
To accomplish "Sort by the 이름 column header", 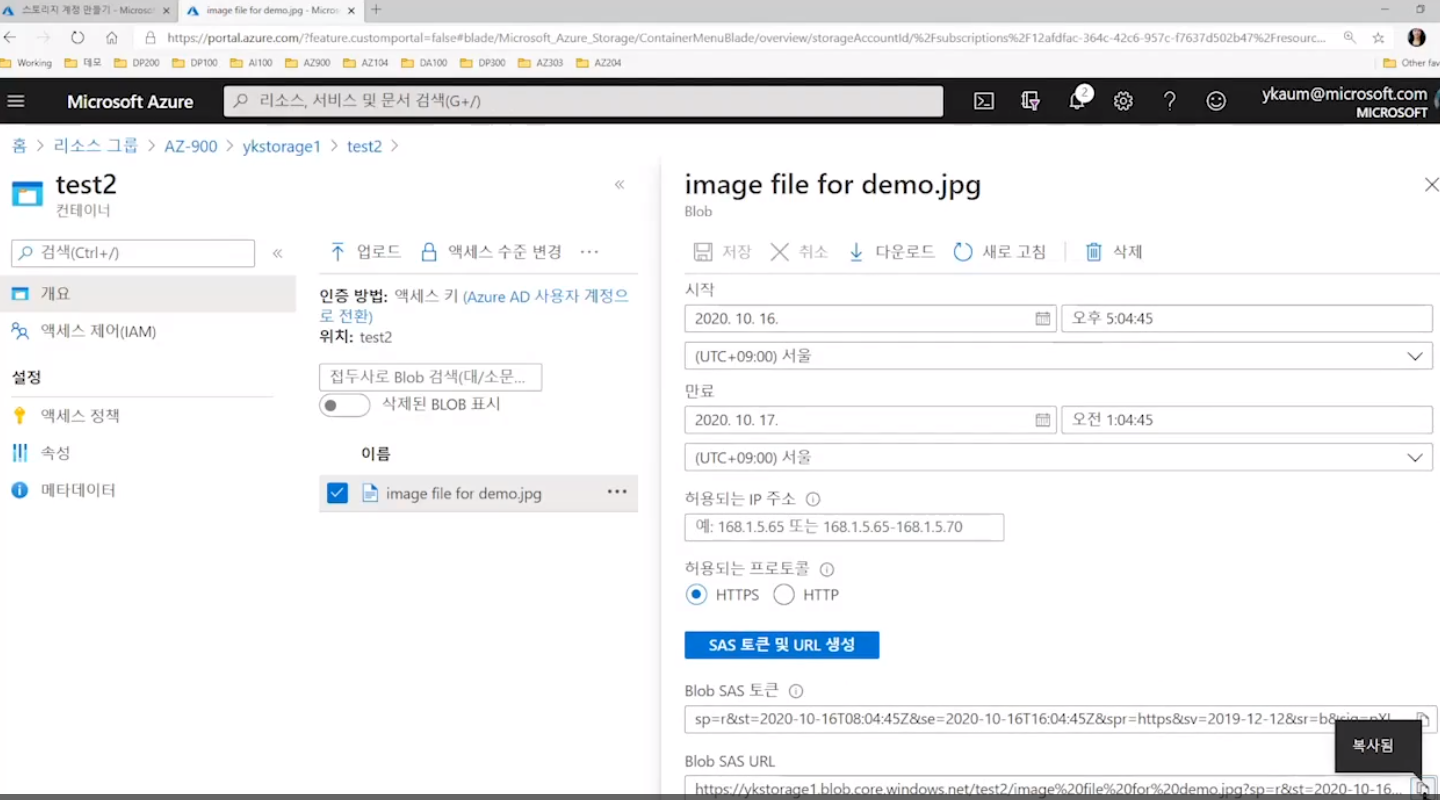I will pos(376,454).
